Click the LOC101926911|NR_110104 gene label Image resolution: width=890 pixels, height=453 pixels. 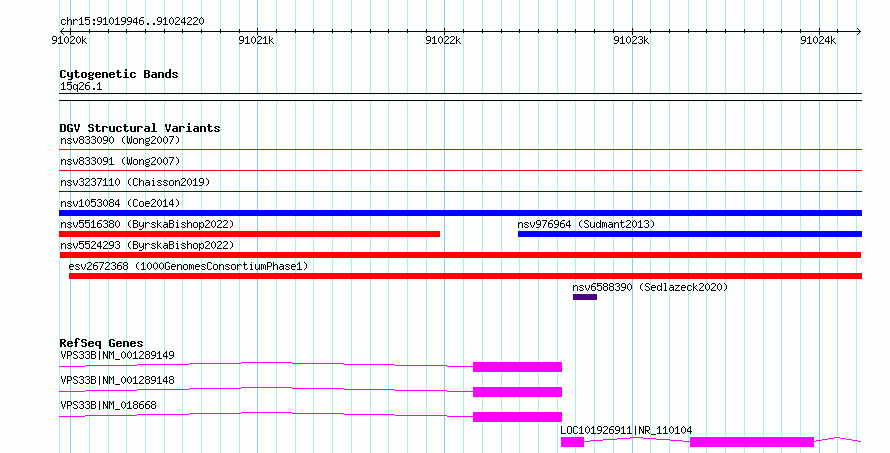tap(627, 430)
